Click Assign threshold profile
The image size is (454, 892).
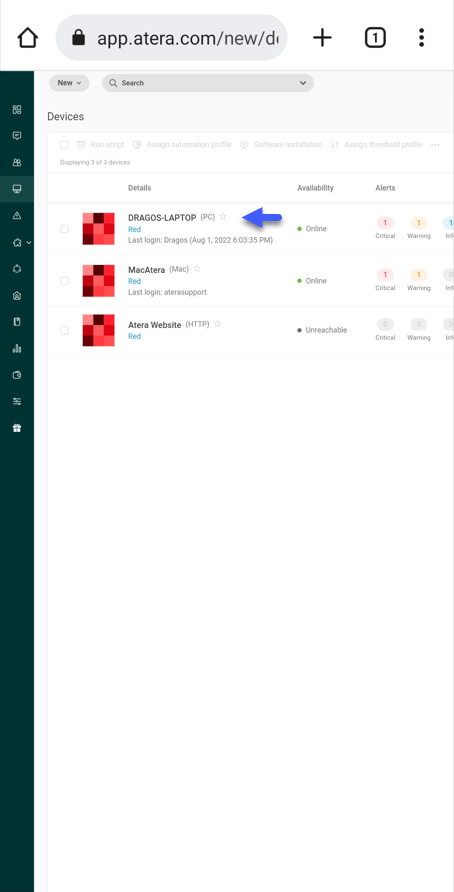(x=376, y=145)
